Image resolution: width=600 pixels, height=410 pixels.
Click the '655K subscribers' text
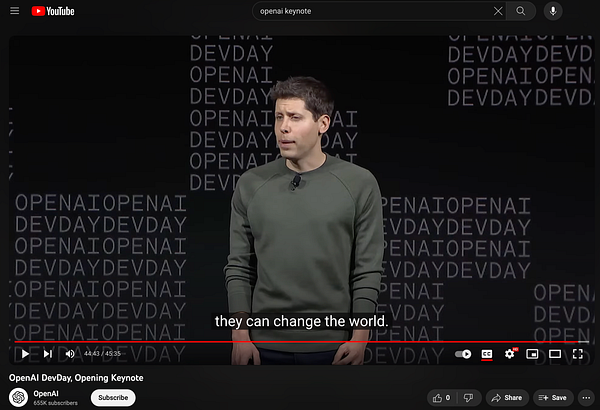point(55,403)
